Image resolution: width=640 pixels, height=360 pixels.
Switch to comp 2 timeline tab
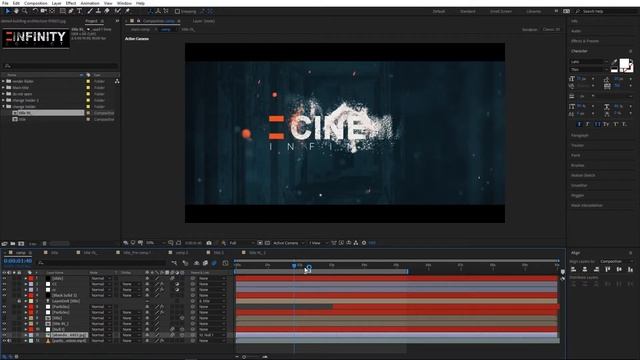pos(182,253)
